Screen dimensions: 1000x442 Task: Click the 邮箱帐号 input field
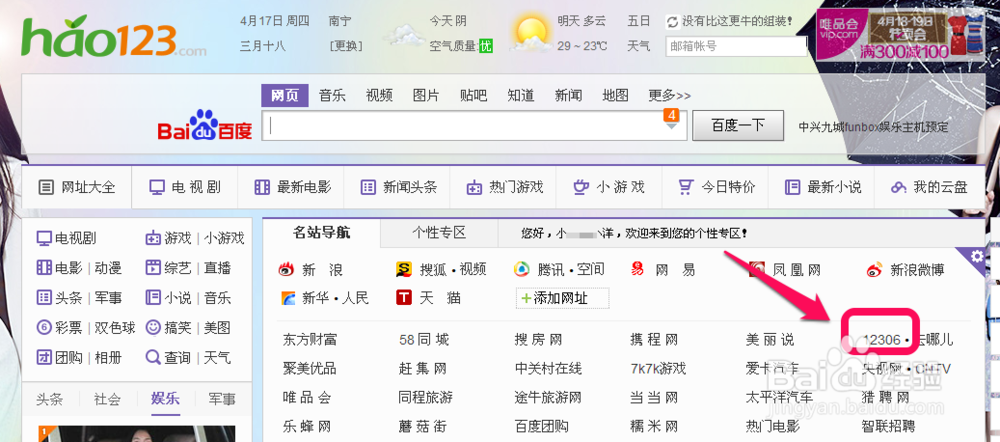736,46
